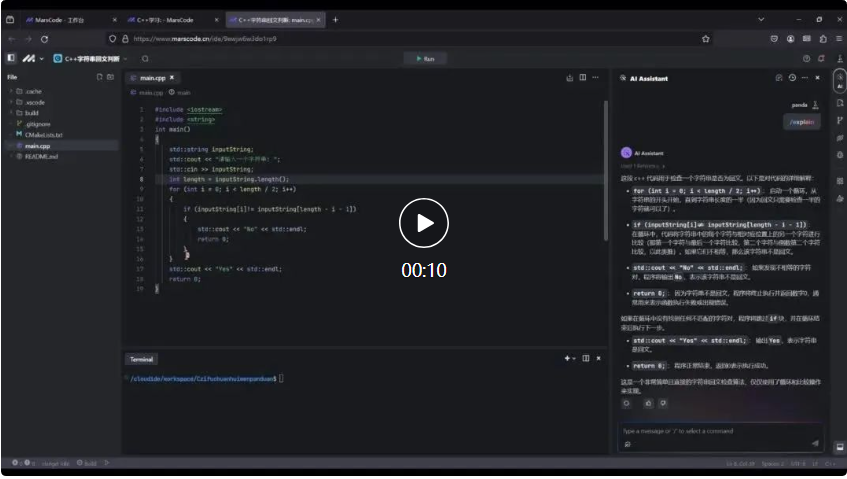The image size is (847, 479).
Task: Like the AI response with thumbs up
Action: [x=647, y=403]
